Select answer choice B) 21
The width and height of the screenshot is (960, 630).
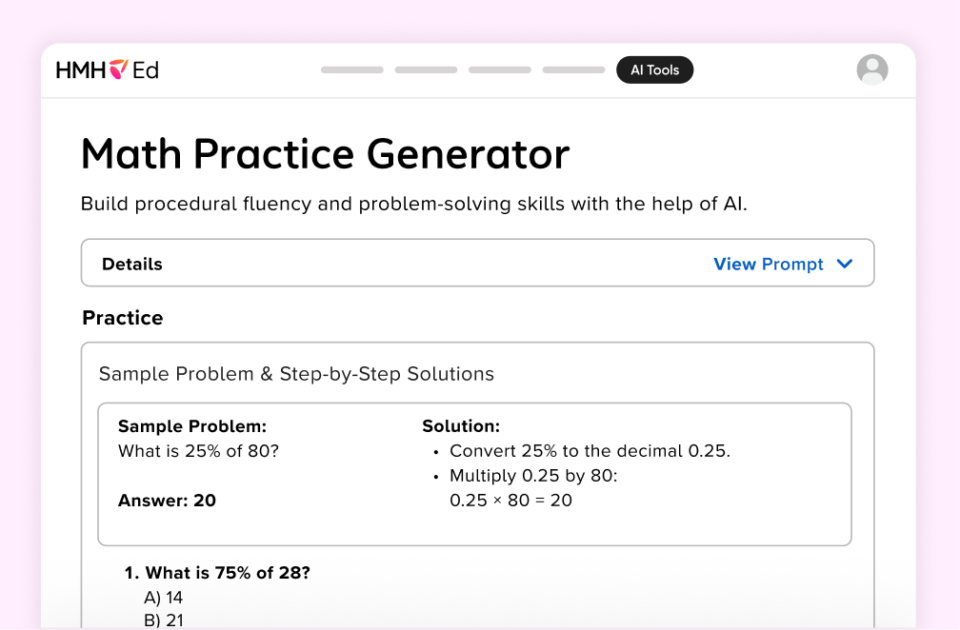(163, 620)
